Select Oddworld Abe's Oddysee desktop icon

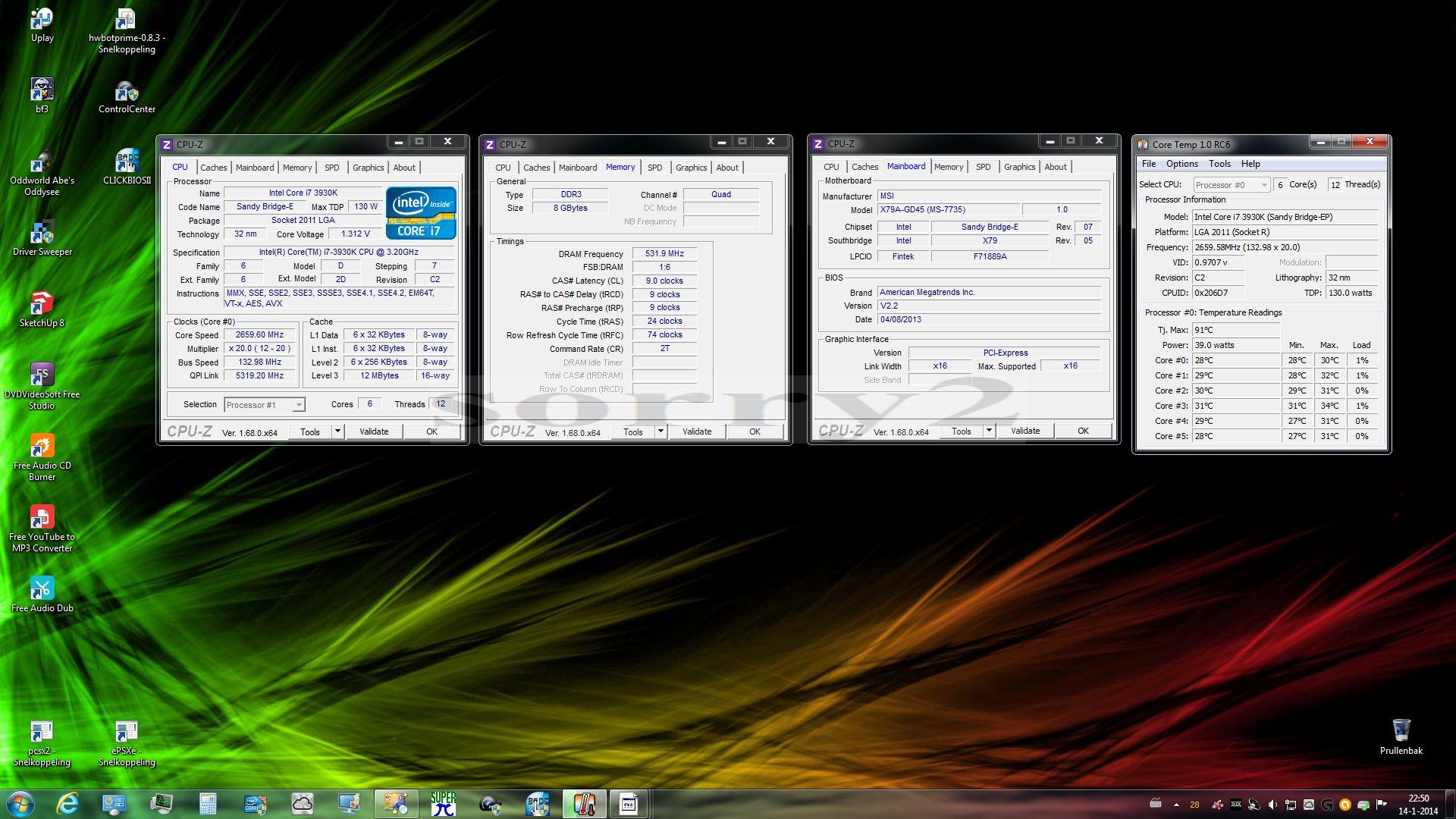42,173
